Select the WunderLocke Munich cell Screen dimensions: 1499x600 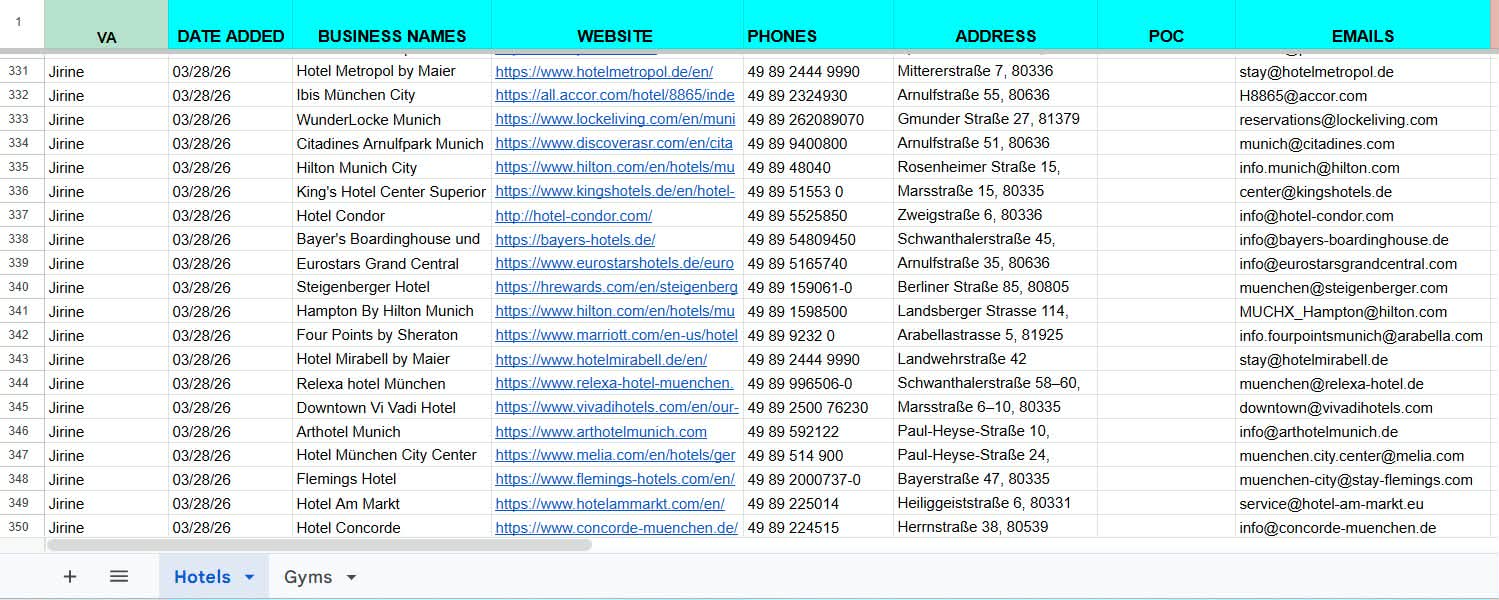coord(392,119)
